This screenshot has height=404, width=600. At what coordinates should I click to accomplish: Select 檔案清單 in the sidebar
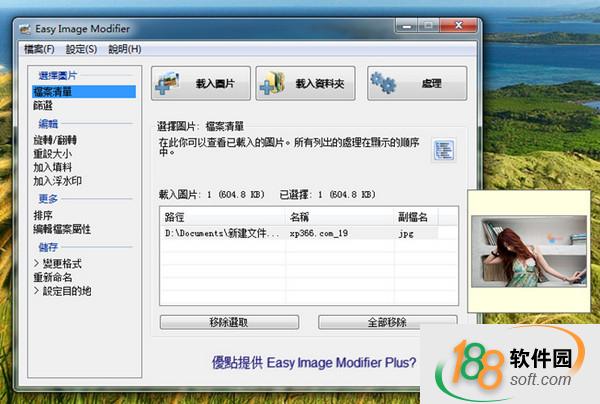53,92
